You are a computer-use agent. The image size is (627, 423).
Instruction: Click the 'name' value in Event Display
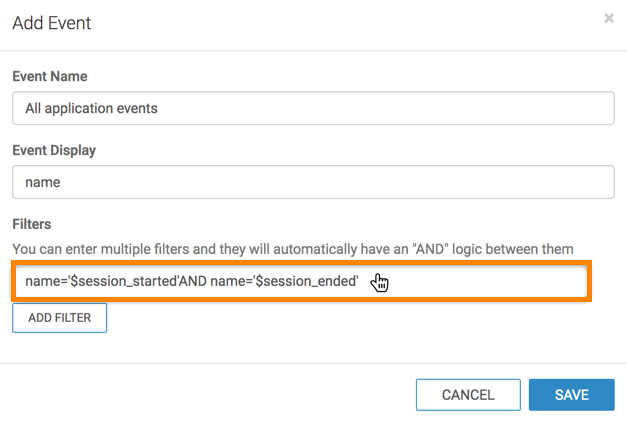tap(43, 183)
